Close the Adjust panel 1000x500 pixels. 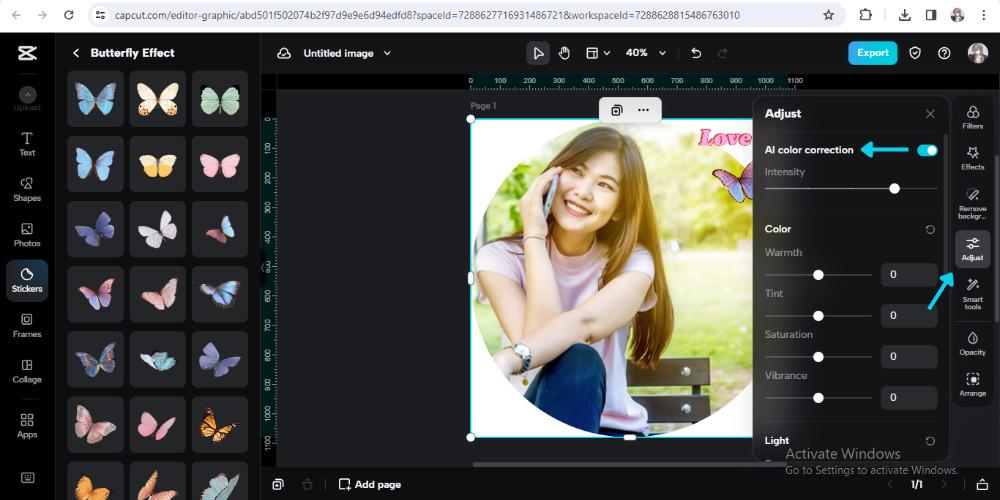tap(930, 114)
